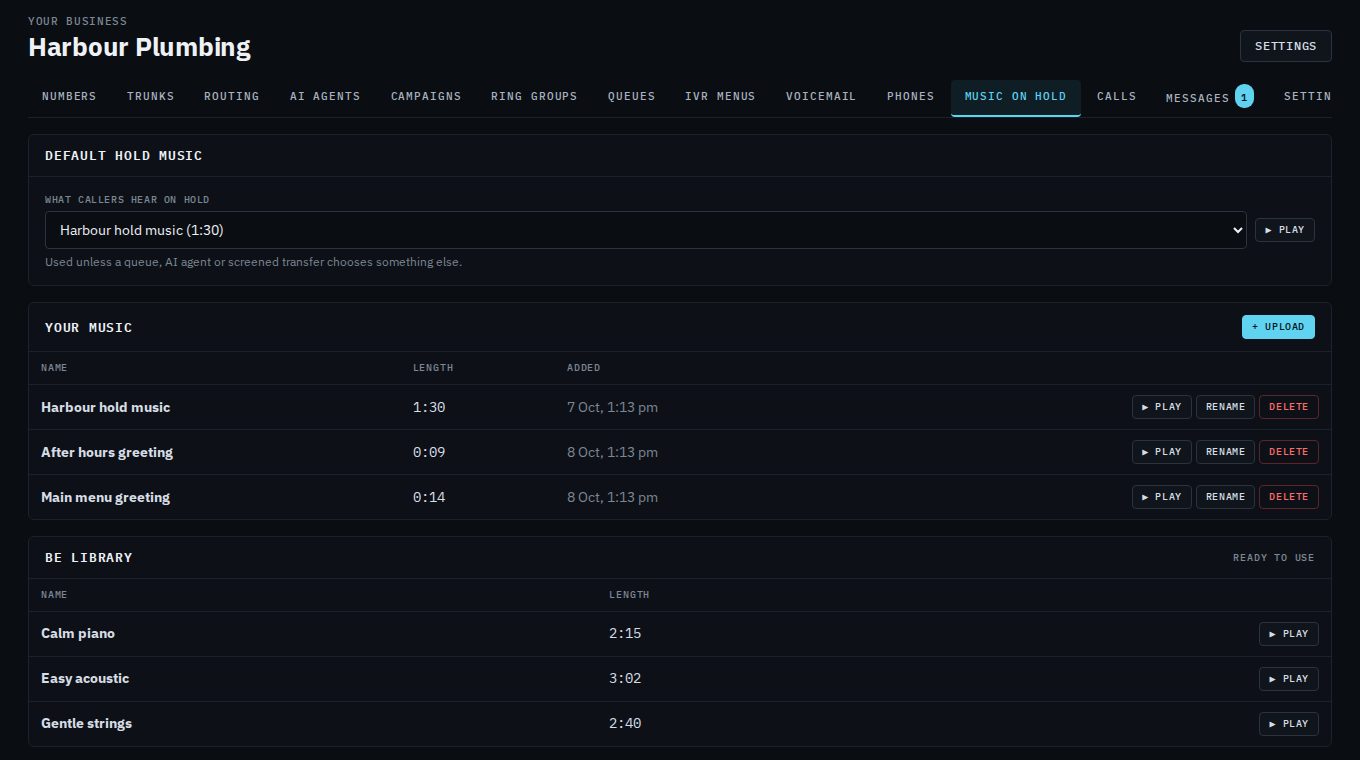Open the Voicemail tab
This screenshot has width=1360, height=760.
(x=820, y=97)
